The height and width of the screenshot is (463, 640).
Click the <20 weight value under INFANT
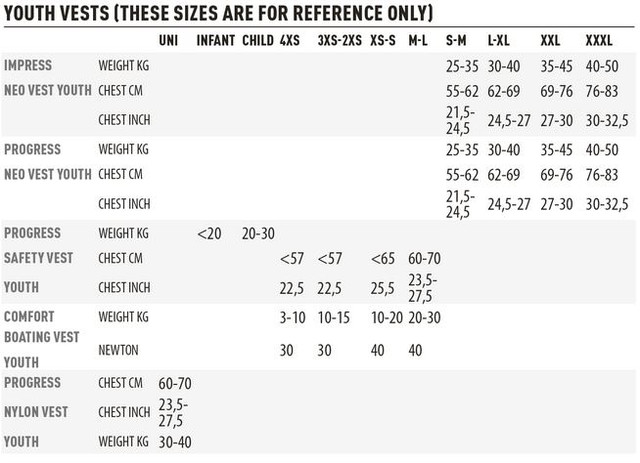coord(209,232)
